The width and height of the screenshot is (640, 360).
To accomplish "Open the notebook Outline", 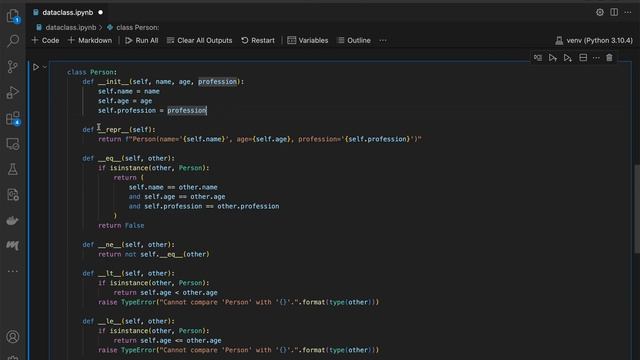I will point(354,40).
